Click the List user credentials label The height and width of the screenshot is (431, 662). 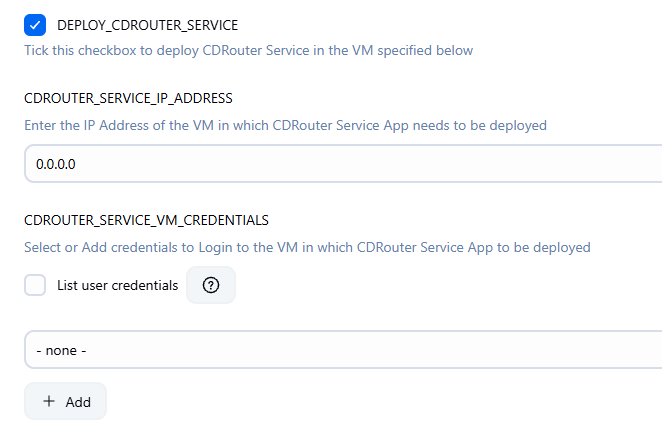click(117, 285)
